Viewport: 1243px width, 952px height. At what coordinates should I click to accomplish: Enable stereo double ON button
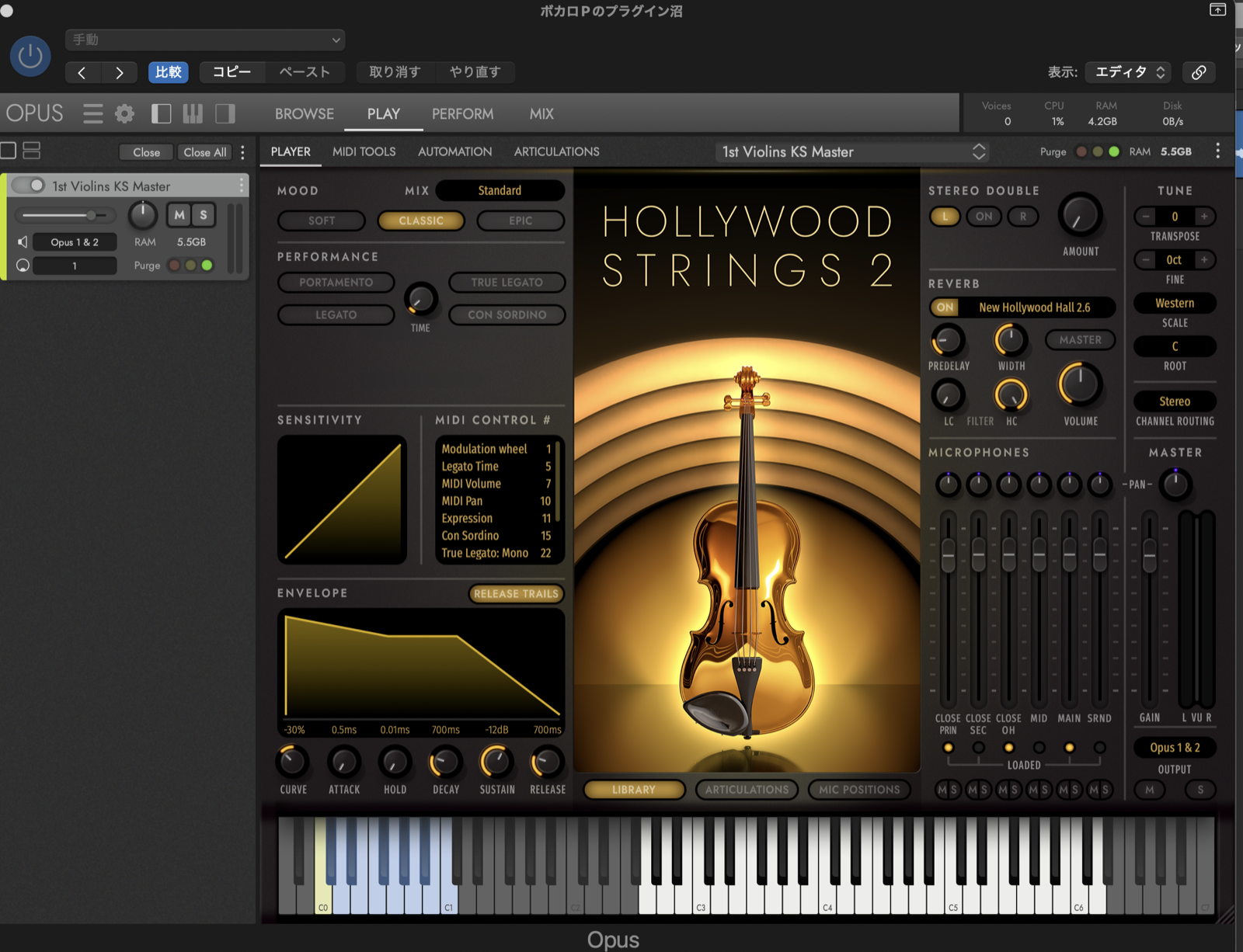point(984,217)
